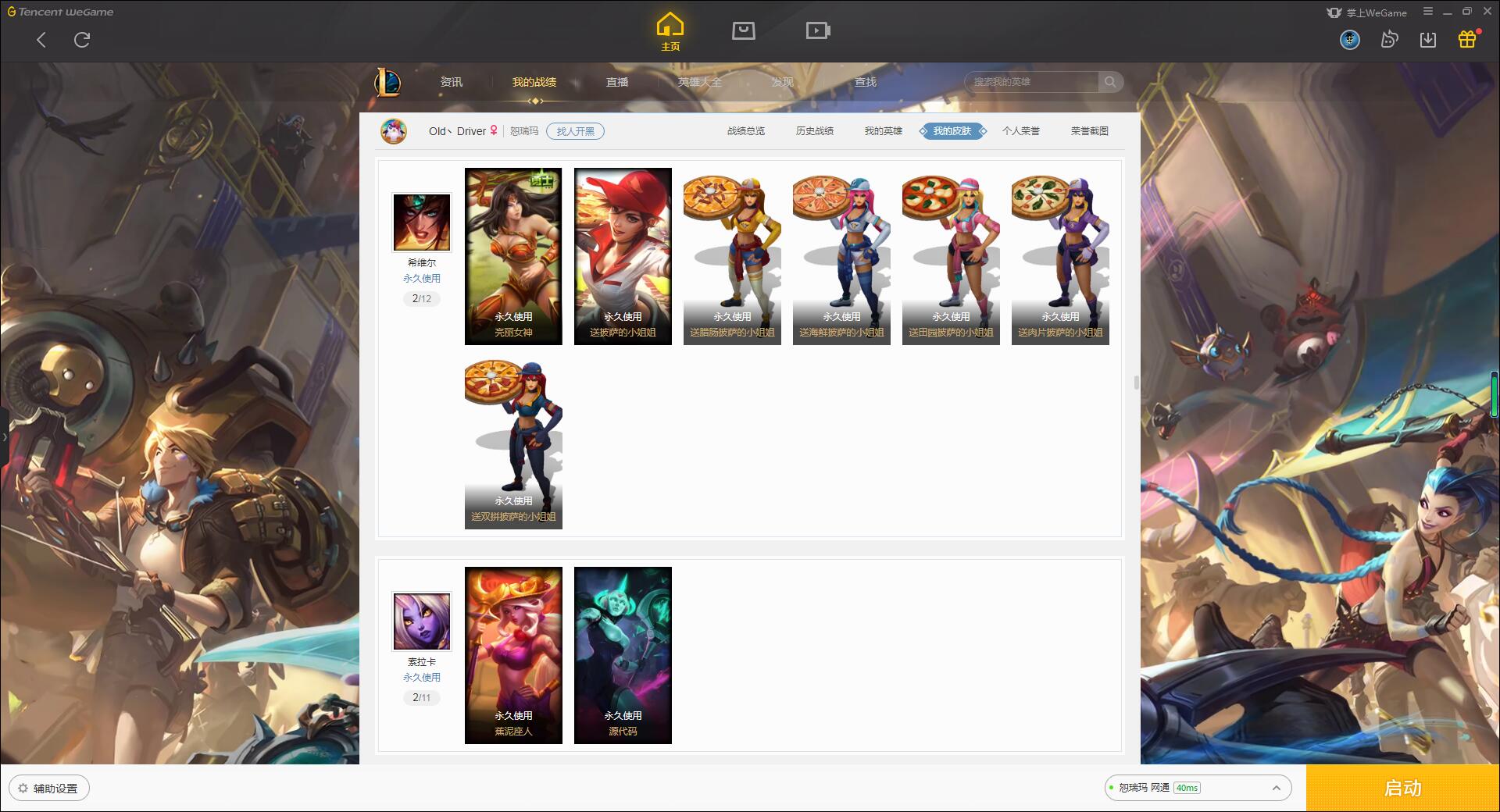The width and height of the screenshot is (1500, 812).
Task: Switch to 历史战绩 sub-tab
Action: pyautogui.click(x=815, y=131)
